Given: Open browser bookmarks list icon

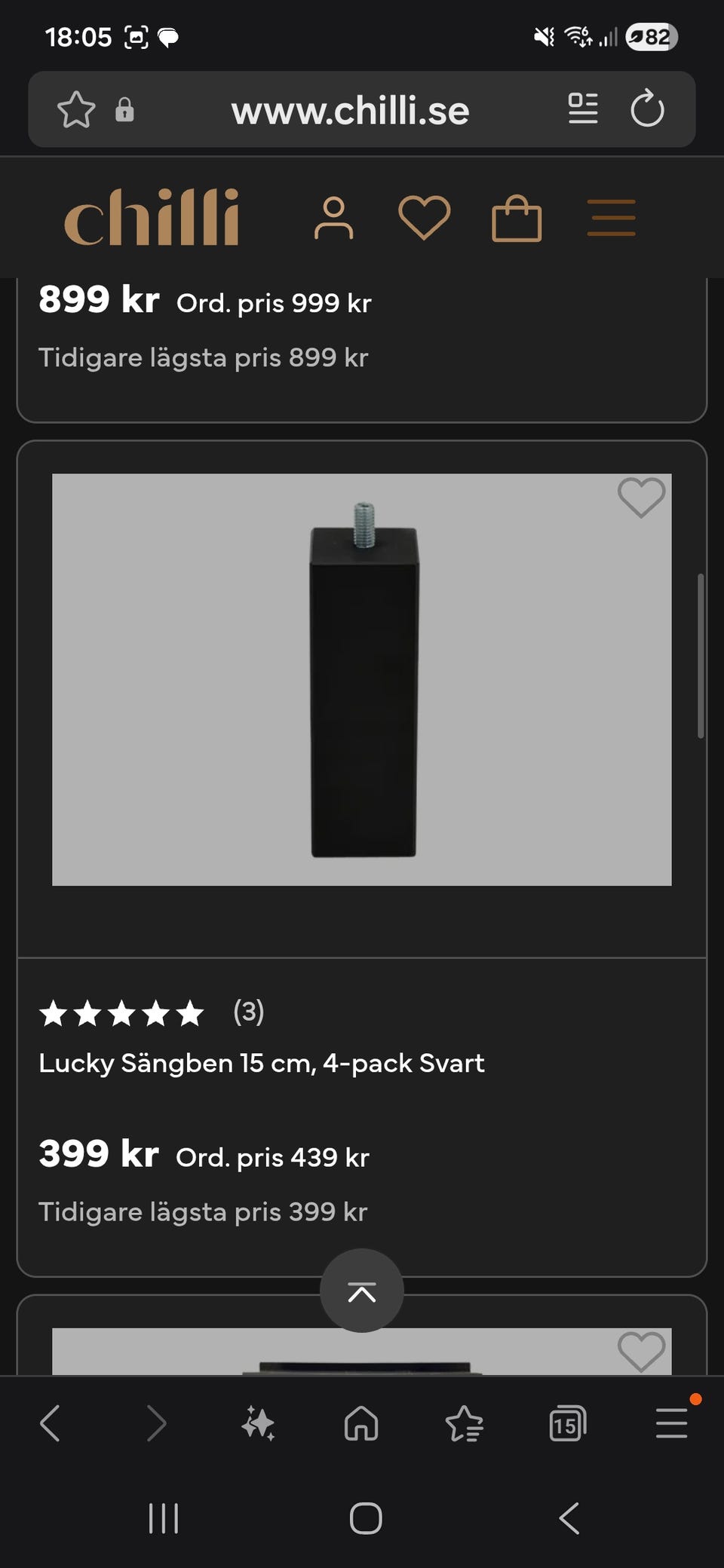Looking at the screenshot, I should pos(465,1423).
